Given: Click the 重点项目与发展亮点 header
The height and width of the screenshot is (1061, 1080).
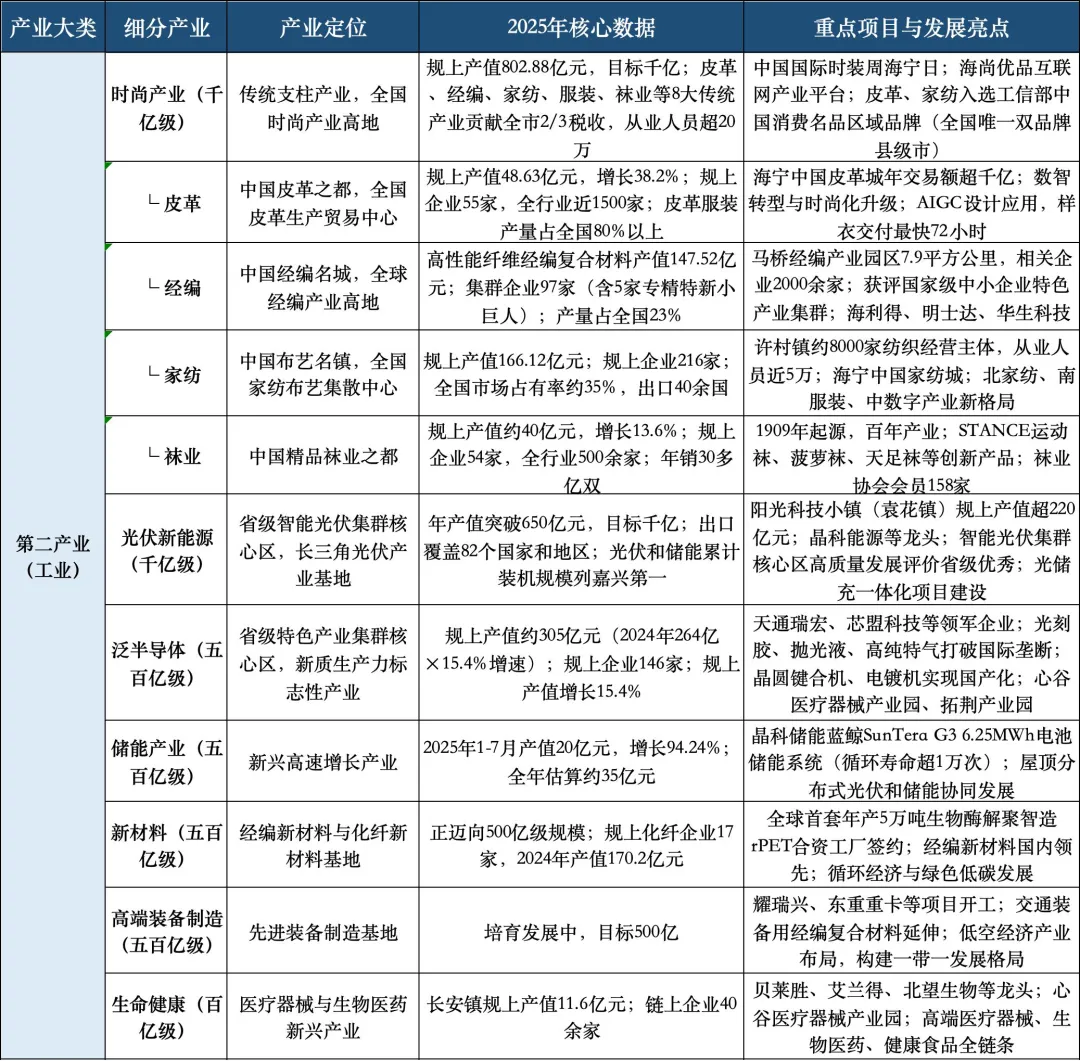Looking at the screenshot, I should [911, 27].
